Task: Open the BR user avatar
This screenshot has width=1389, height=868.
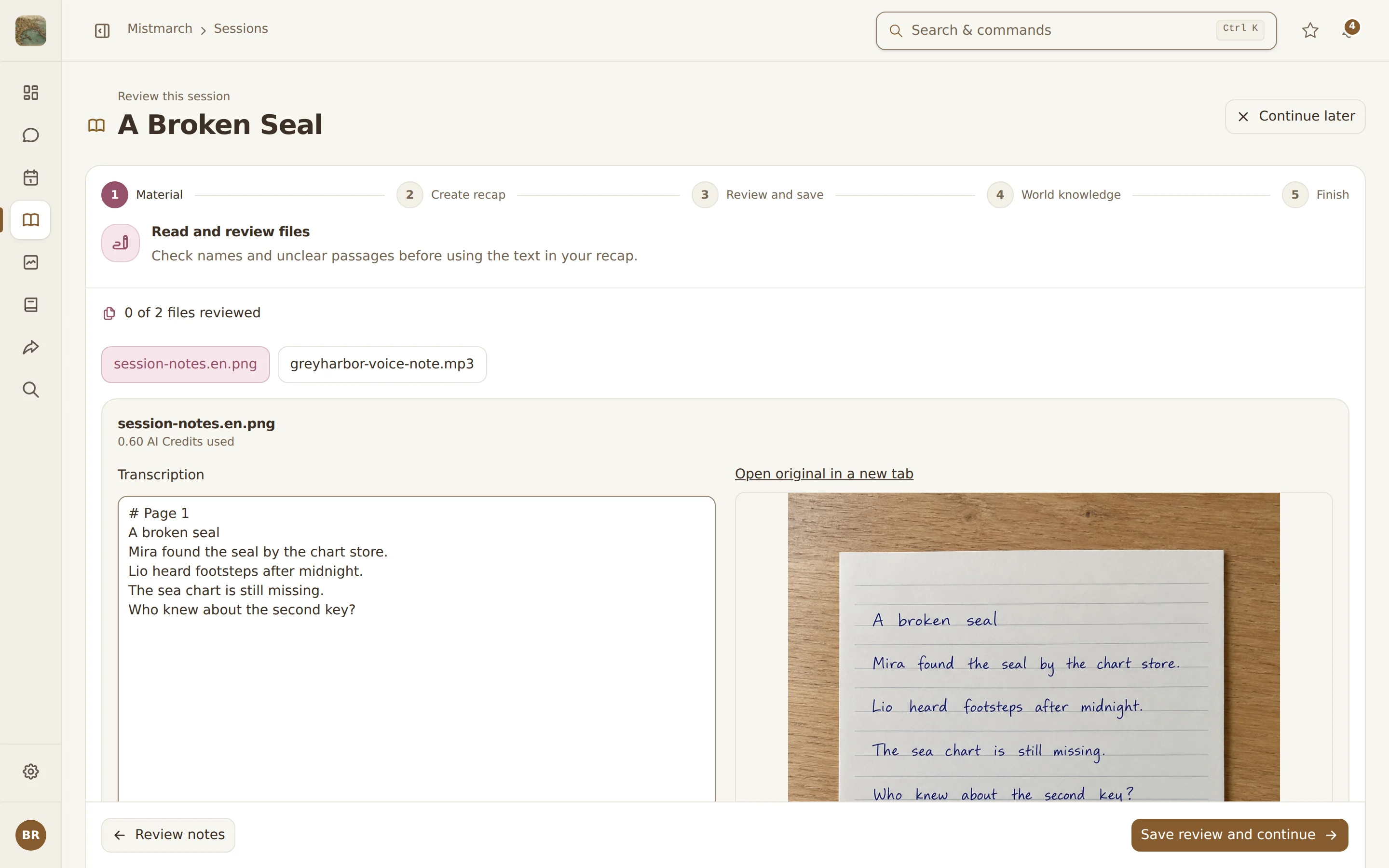Action: point(30,835)
